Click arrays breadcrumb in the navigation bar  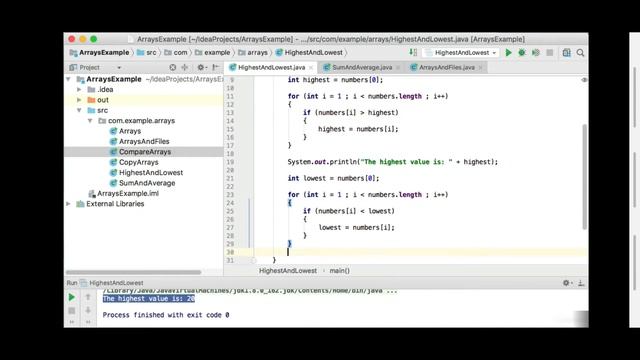(253, 53)
